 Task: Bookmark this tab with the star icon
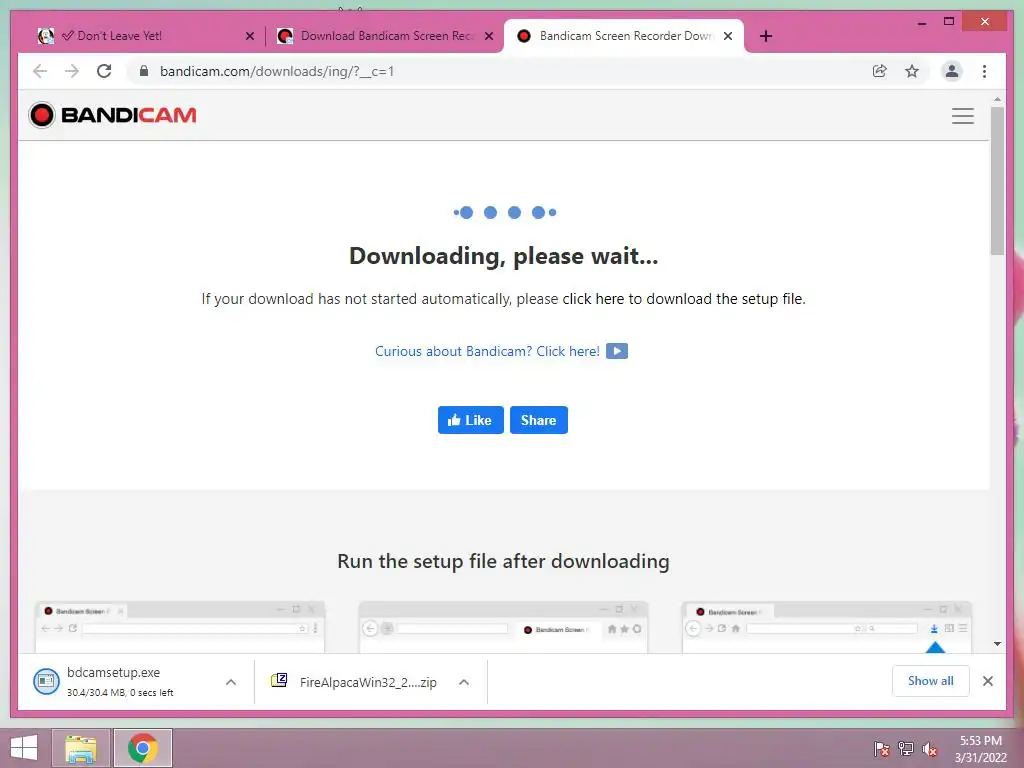click(x=912, y=71)
